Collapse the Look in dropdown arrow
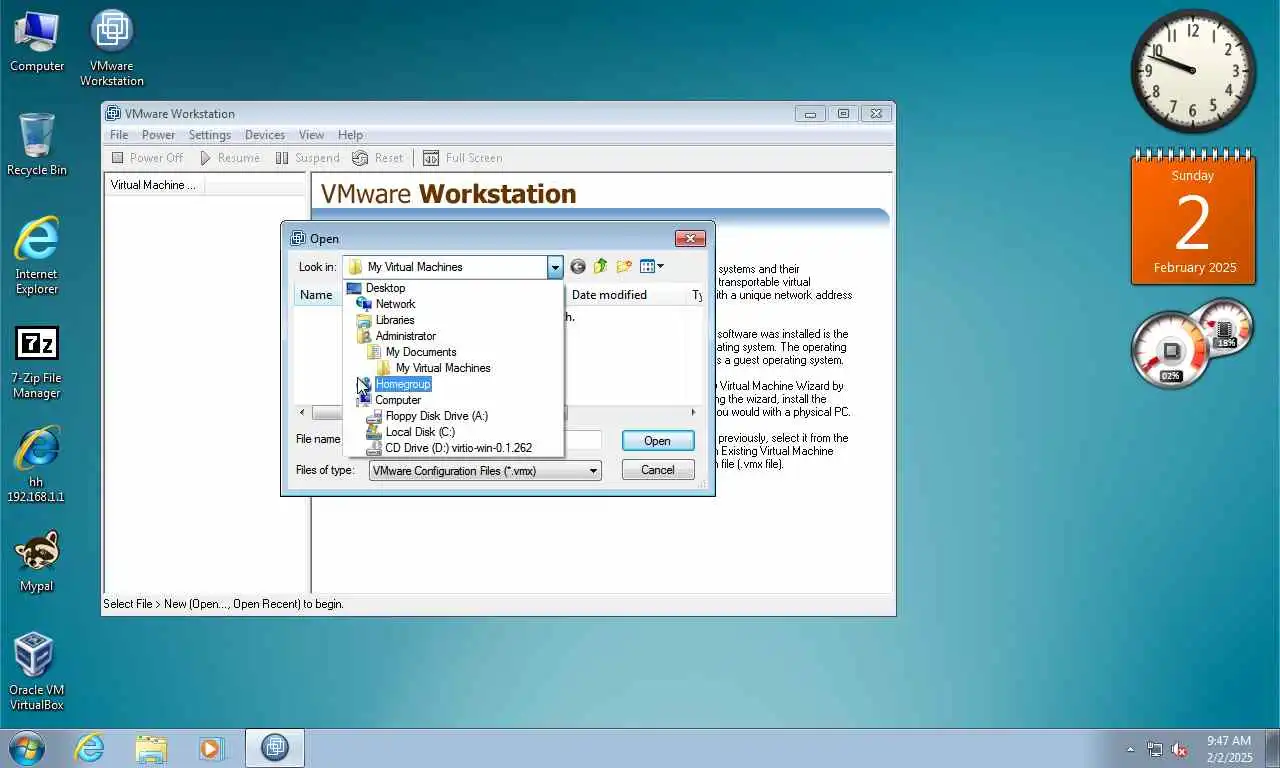1280x768 pixels. tap(555, 267)
